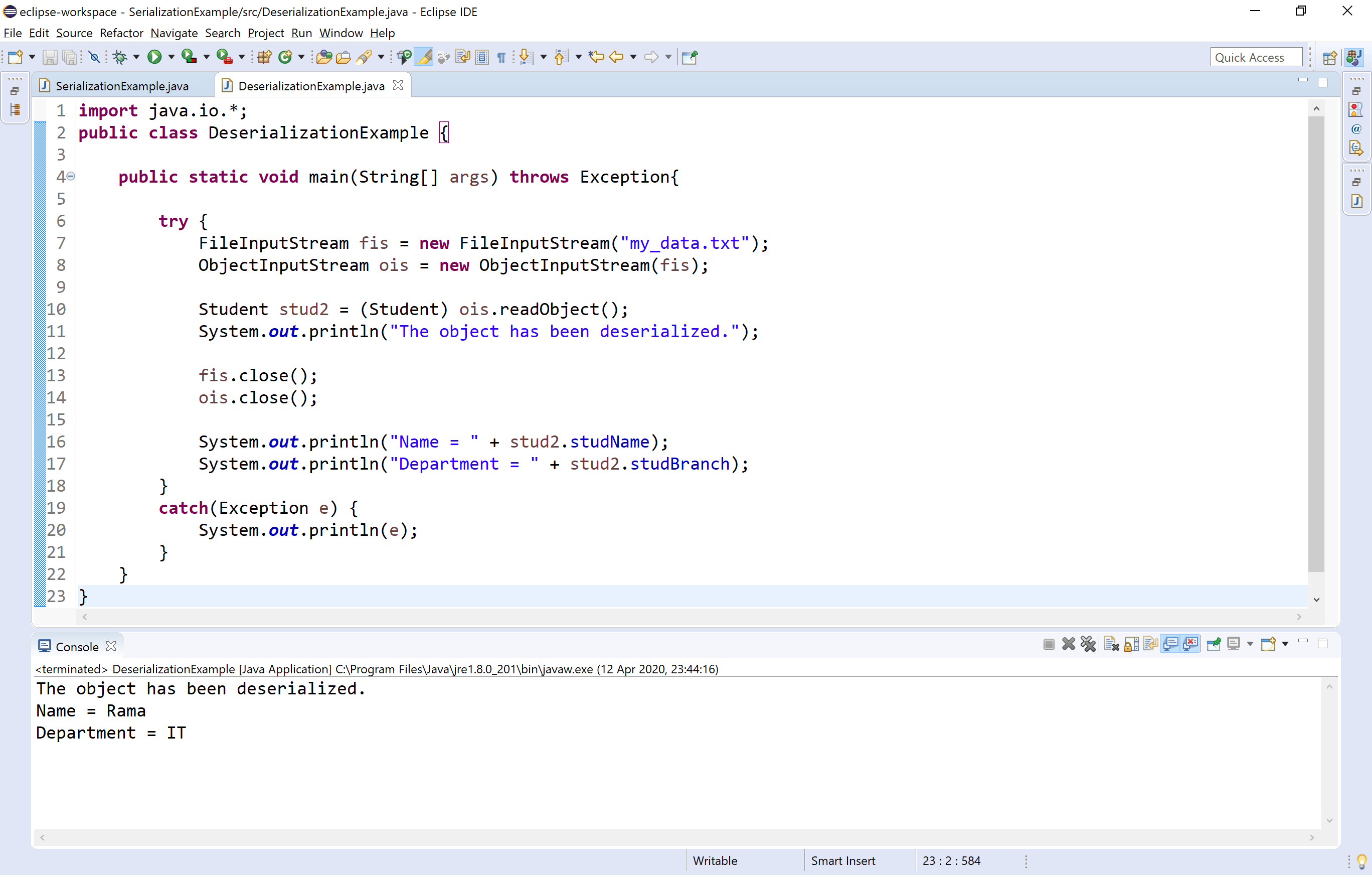Screen dimensions: 1372x875
Task: Create a new Java project from the toolbar
Action: (x=265, y=57)
